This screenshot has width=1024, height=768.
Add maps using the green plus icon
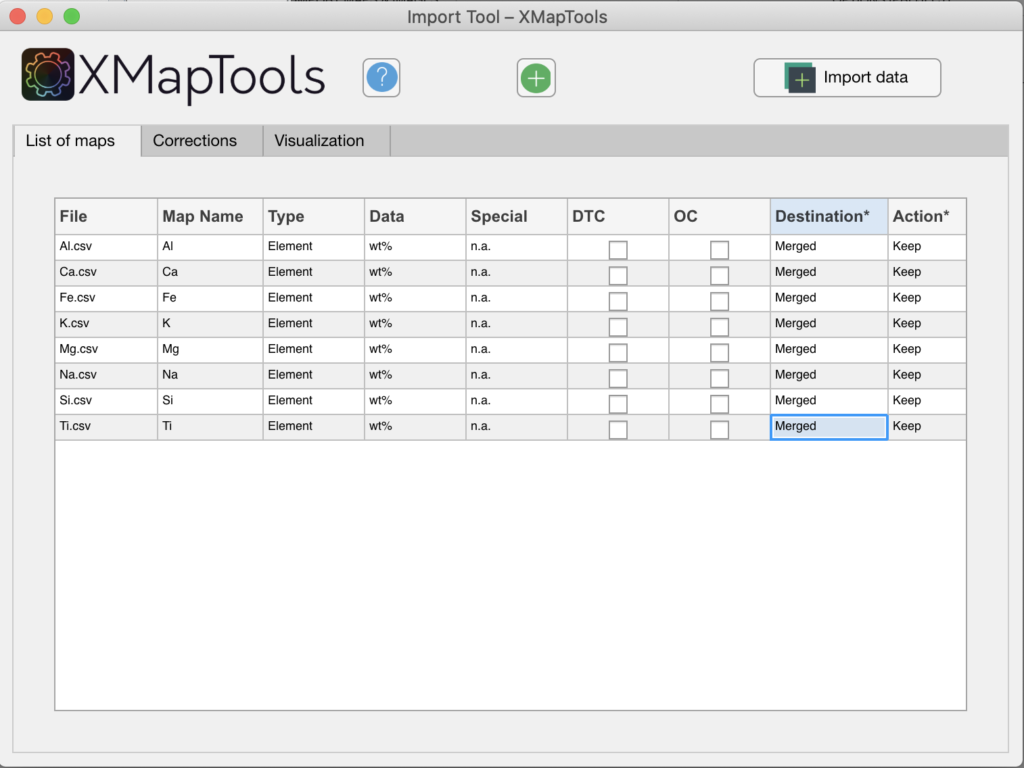click(x=536, y=78)
